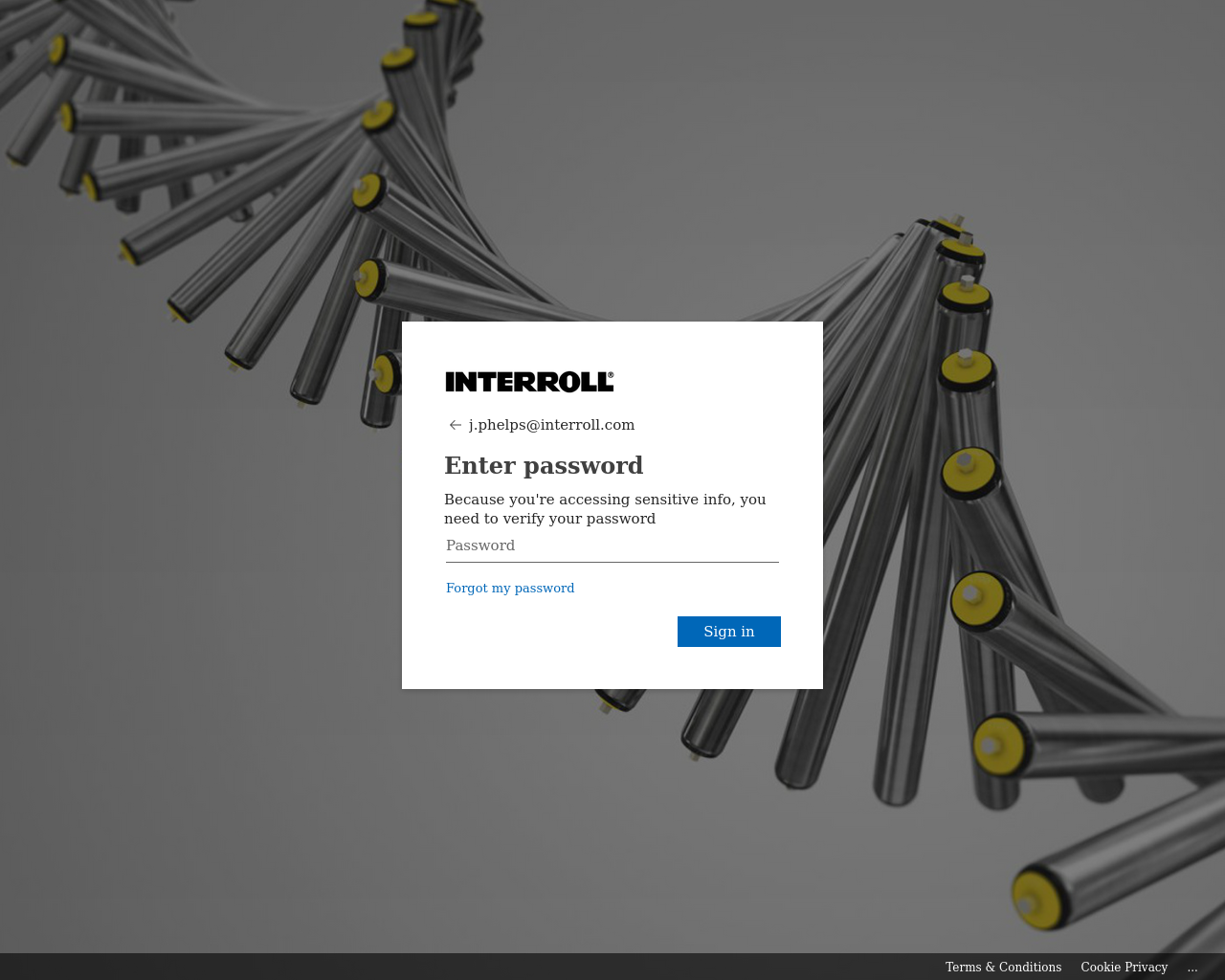Click the j.phelps@interroll.com account email
Viewport: 1225px width, 980px height.
tap(551, 425)
